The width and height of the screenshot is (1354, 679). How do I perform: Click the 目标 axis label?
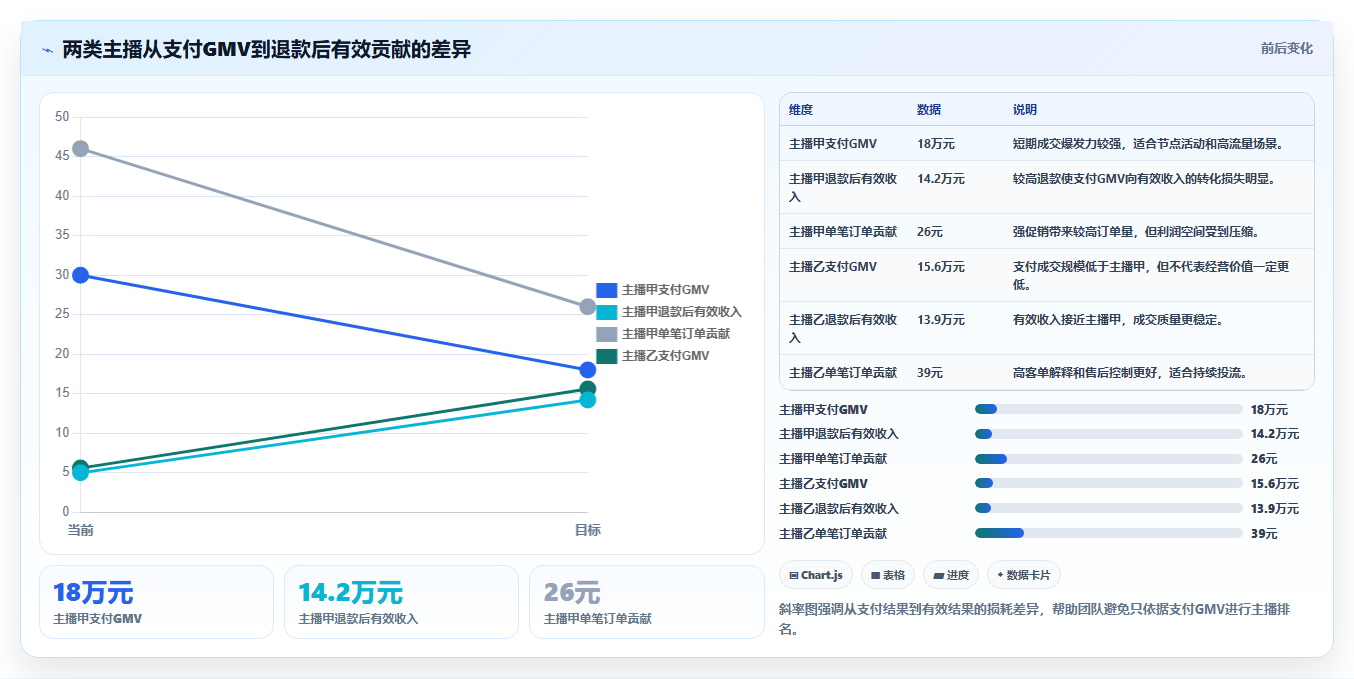pyautogui.click(x=588, y=530)
